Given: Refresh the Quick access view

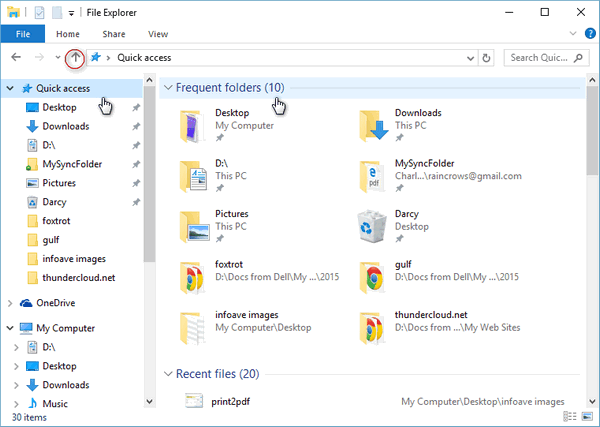Looking at the screenshot, I should (x=486, y=58).
